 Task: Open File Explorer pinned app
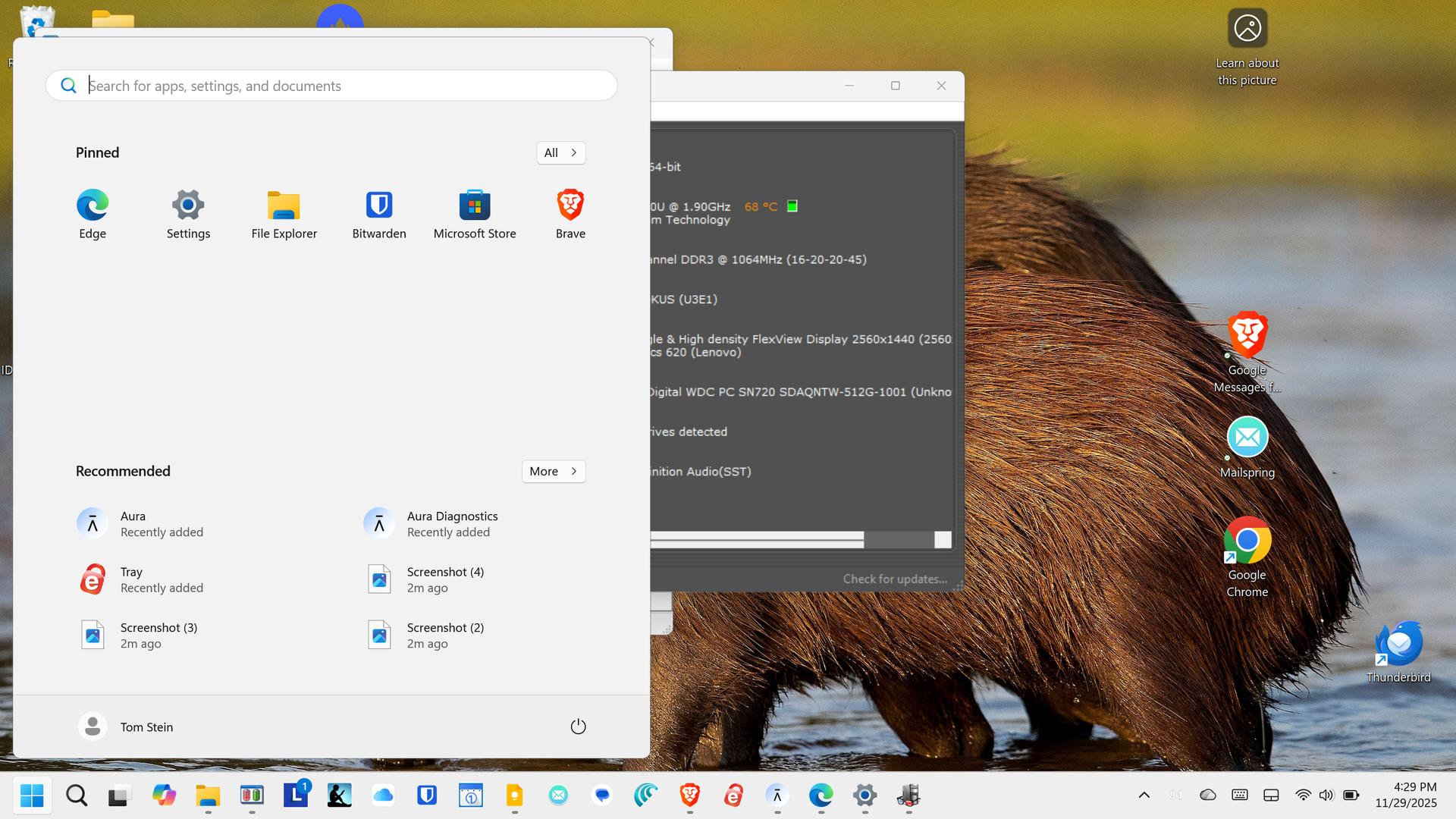(284, 214)
